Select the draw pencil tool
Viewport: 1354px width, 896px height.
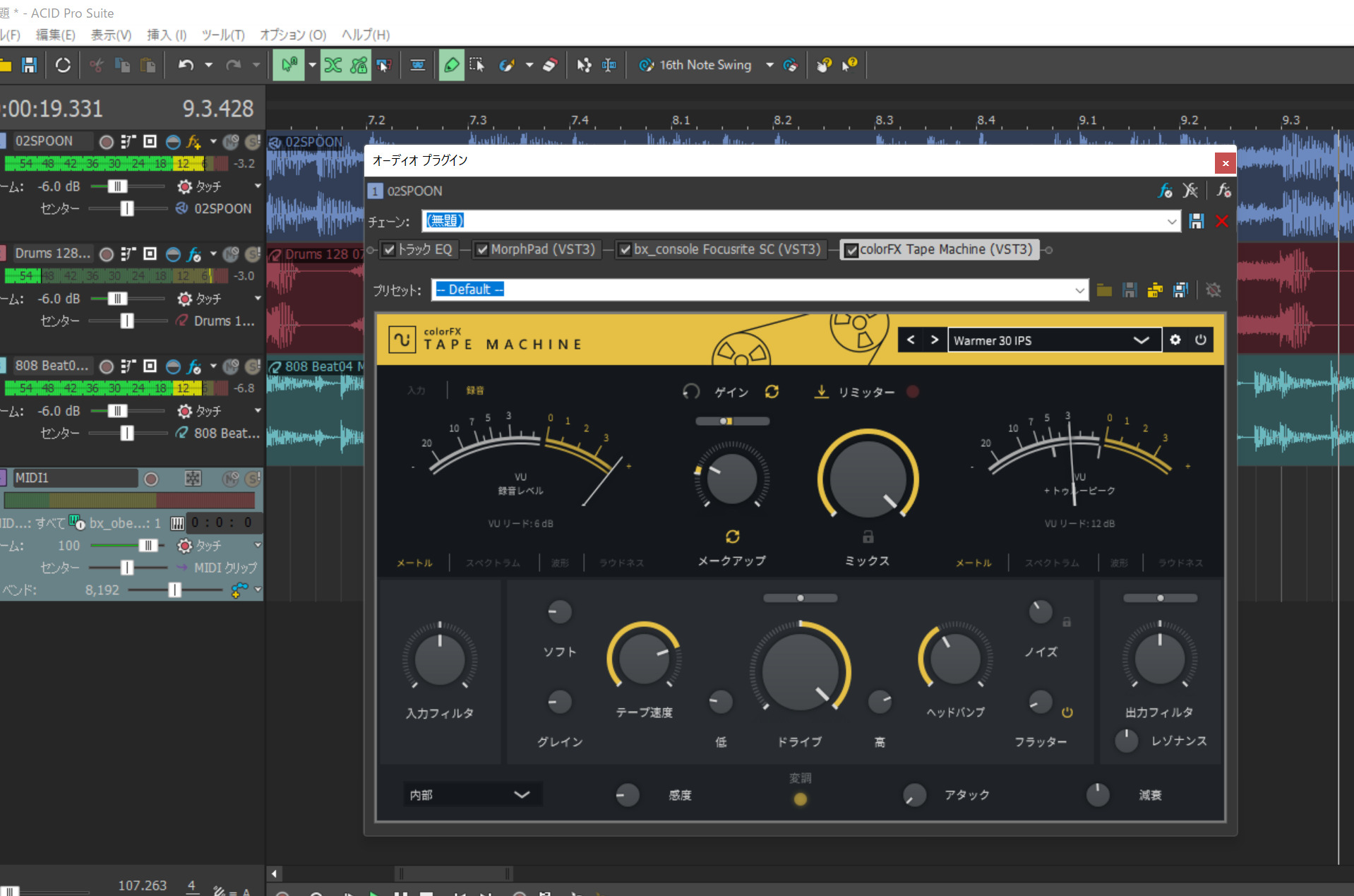pyautogui.click(x=451, y=65)
